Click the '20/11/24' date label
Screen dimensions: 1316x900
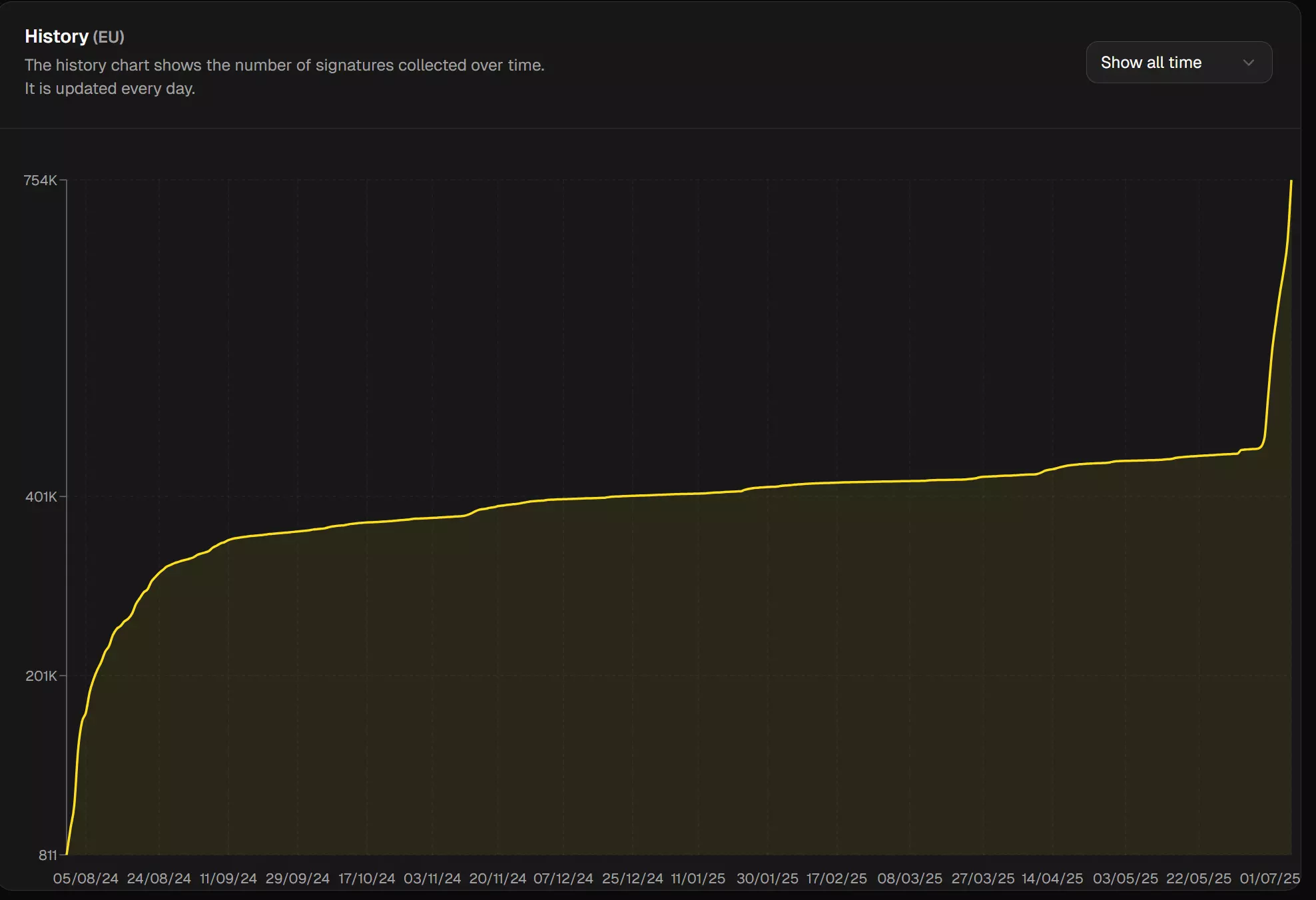pos(497,878)
